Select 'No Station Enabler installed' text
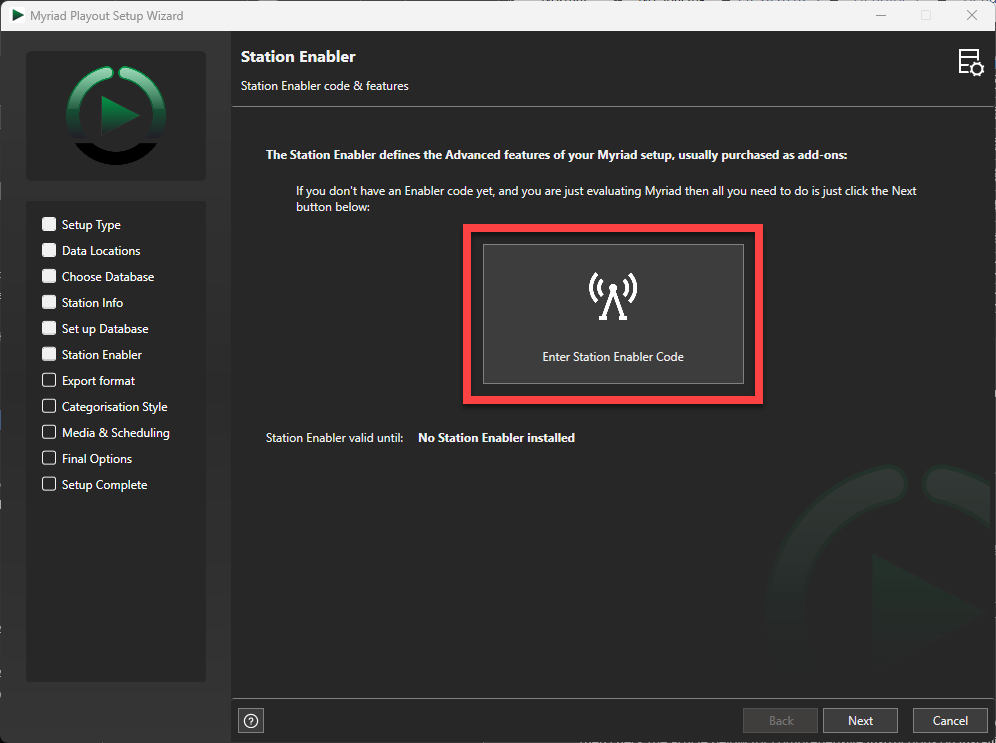This screenshot has width=996, height=743. 496,438
